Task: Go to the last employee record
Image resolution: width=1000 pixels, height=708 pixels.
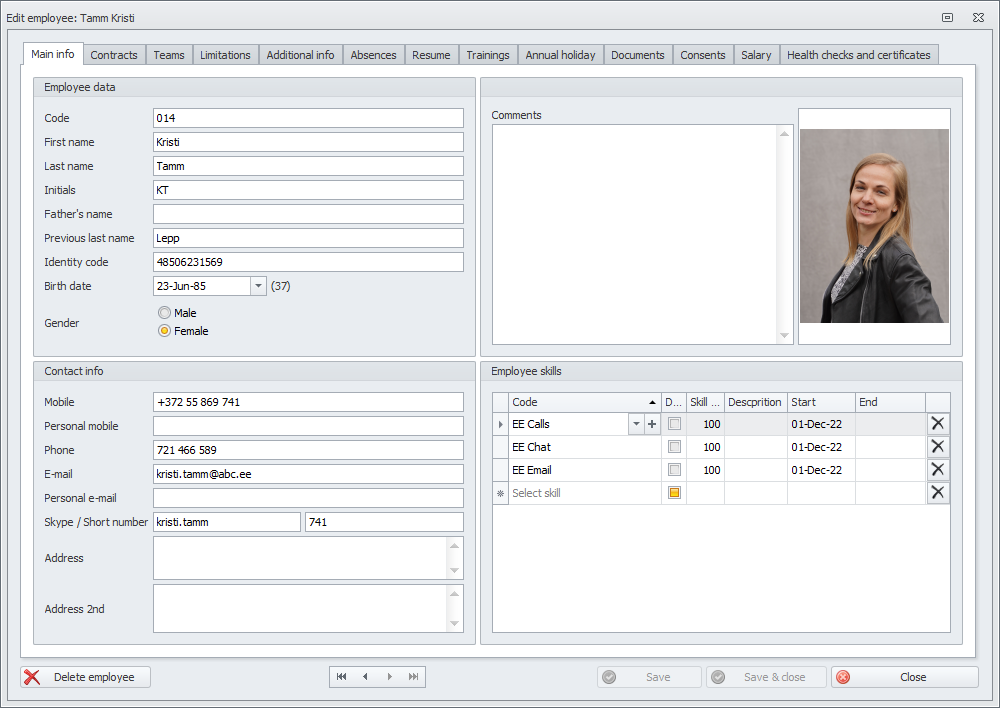Action: [x=413, y=677]
